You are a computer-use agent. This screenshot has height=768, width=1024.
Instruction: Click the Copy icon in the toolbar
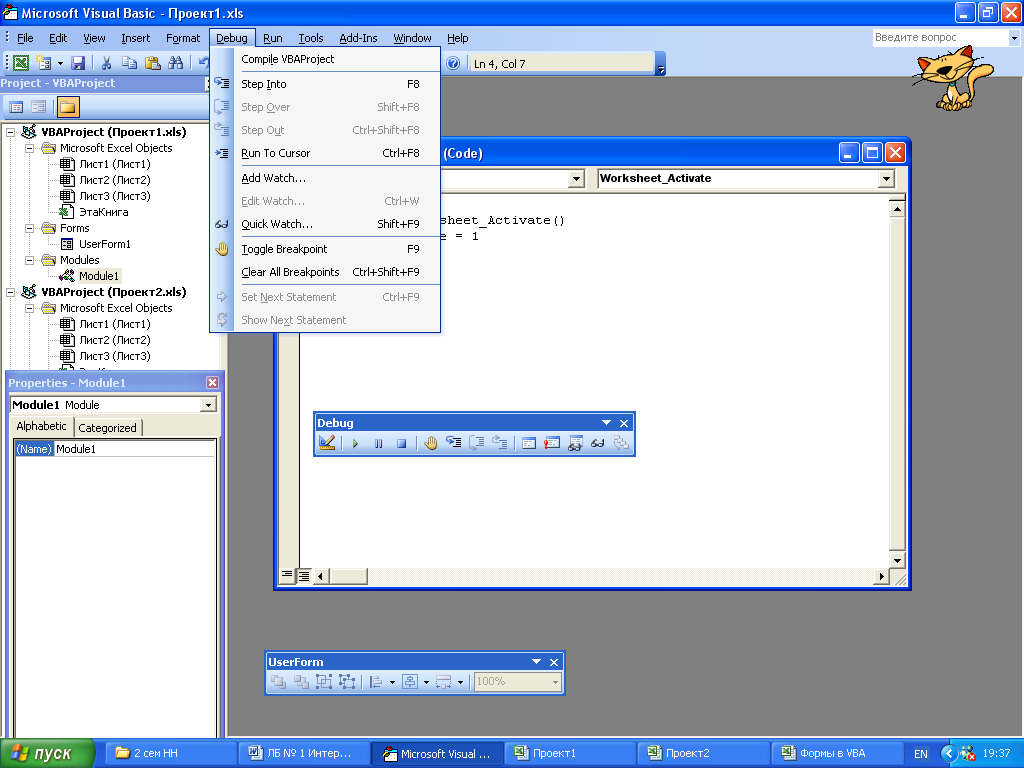(129, 63)
